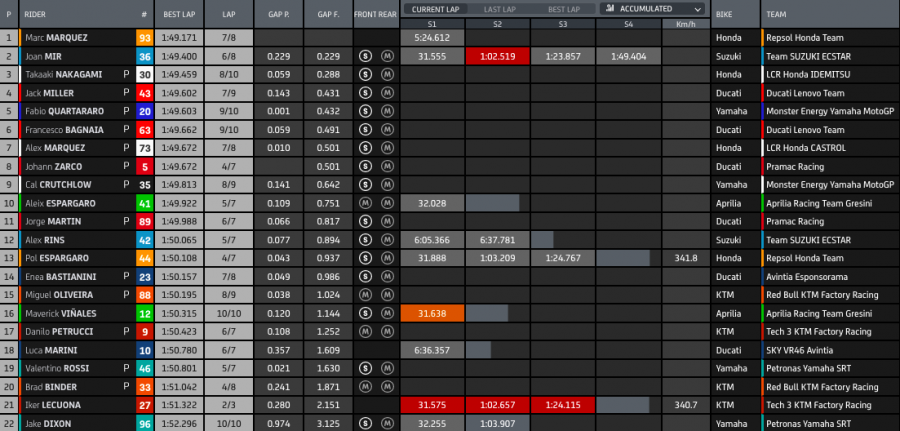Sort by the Team column header

[x=777, y=15]
